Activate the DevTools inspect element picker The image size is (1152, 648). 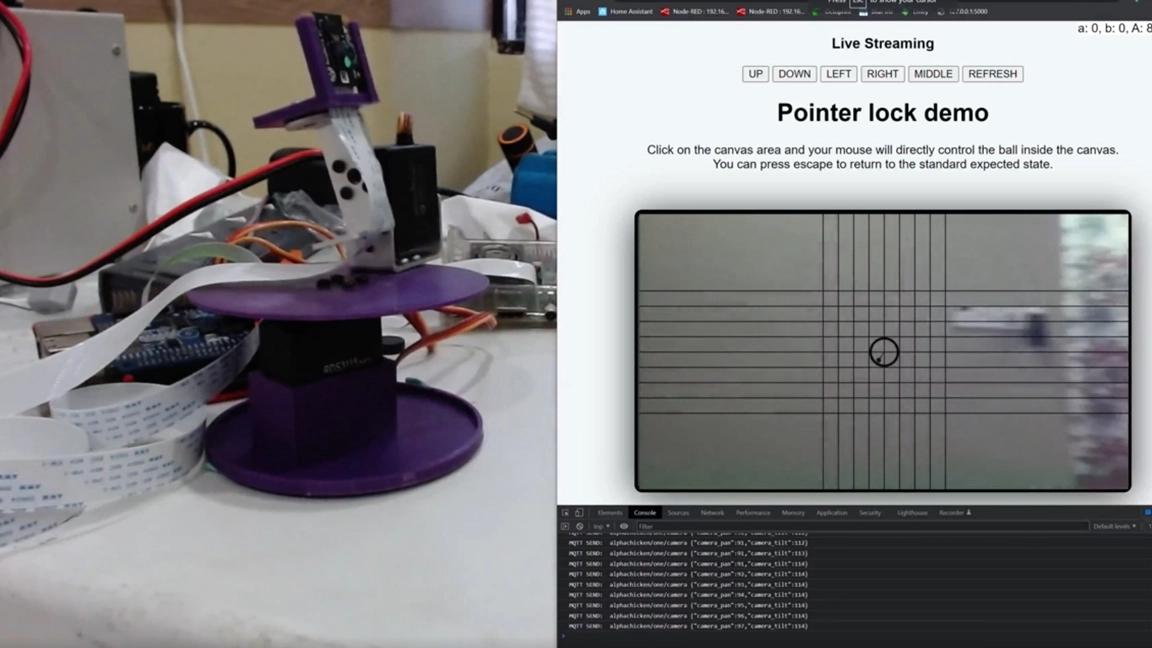click(566, 513)
